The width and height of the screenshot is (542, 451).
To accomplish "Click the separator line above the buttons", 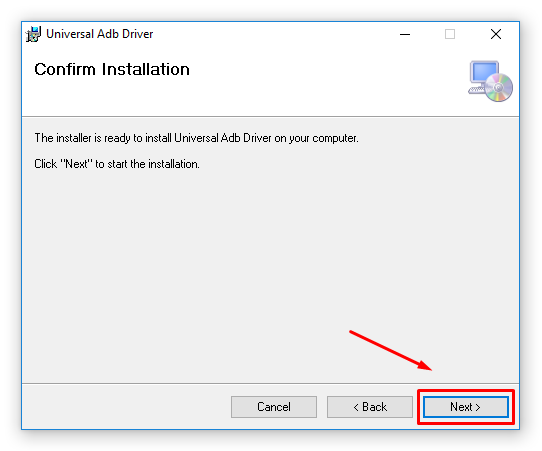I will [270, 383].
